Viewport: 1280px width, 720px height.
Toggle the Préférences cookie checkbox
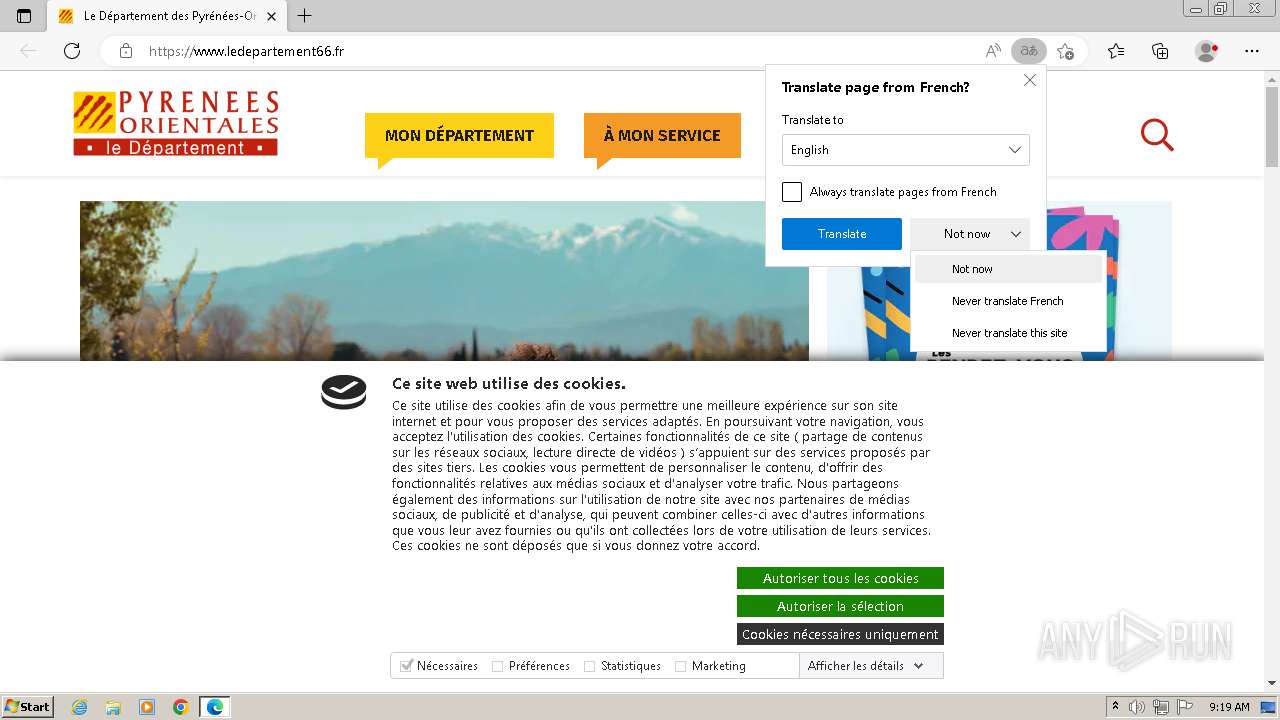(x=498, y=666)
